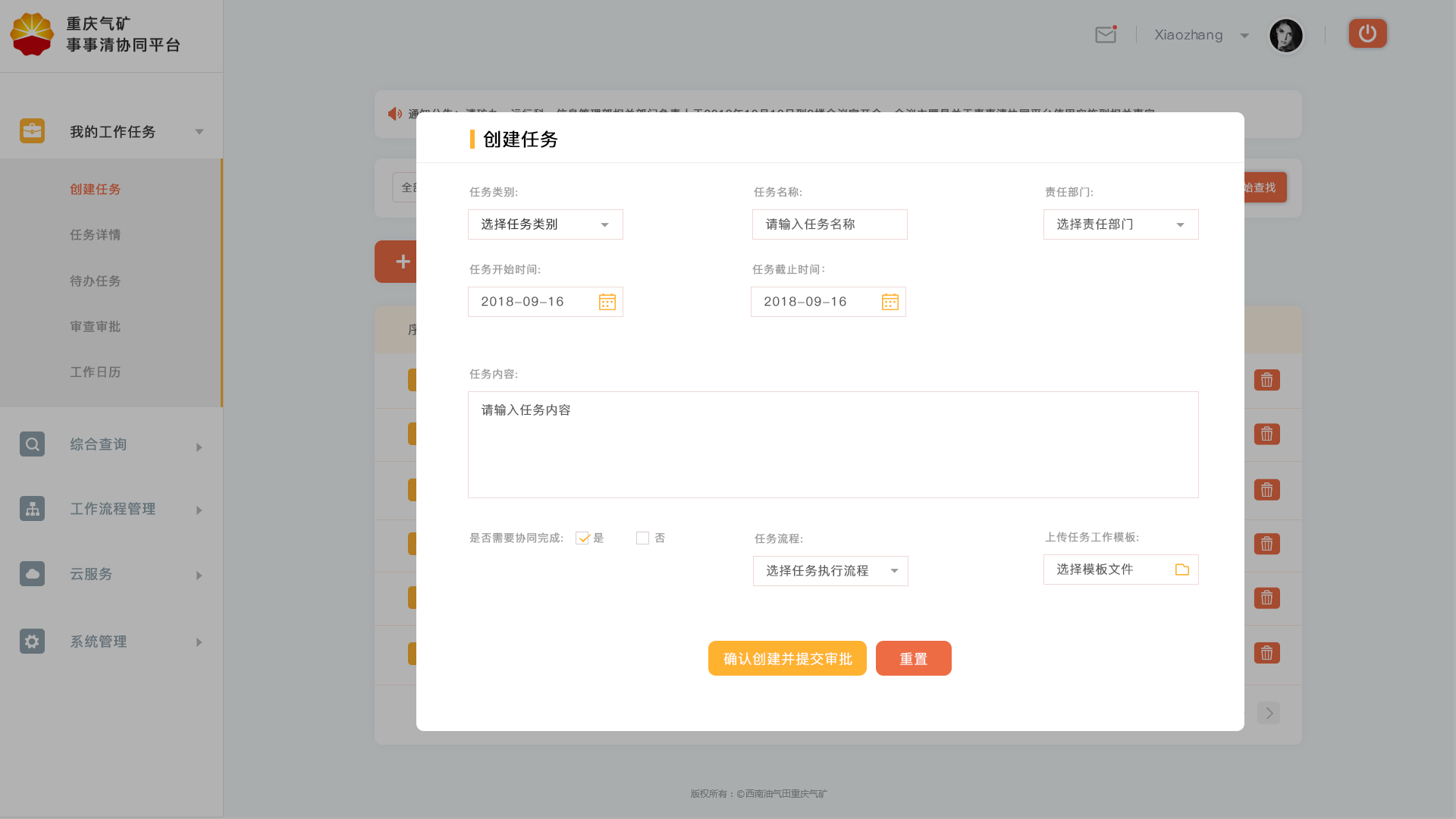Open 工作日历 from the sidebar menu

click(x=96, y=372)
